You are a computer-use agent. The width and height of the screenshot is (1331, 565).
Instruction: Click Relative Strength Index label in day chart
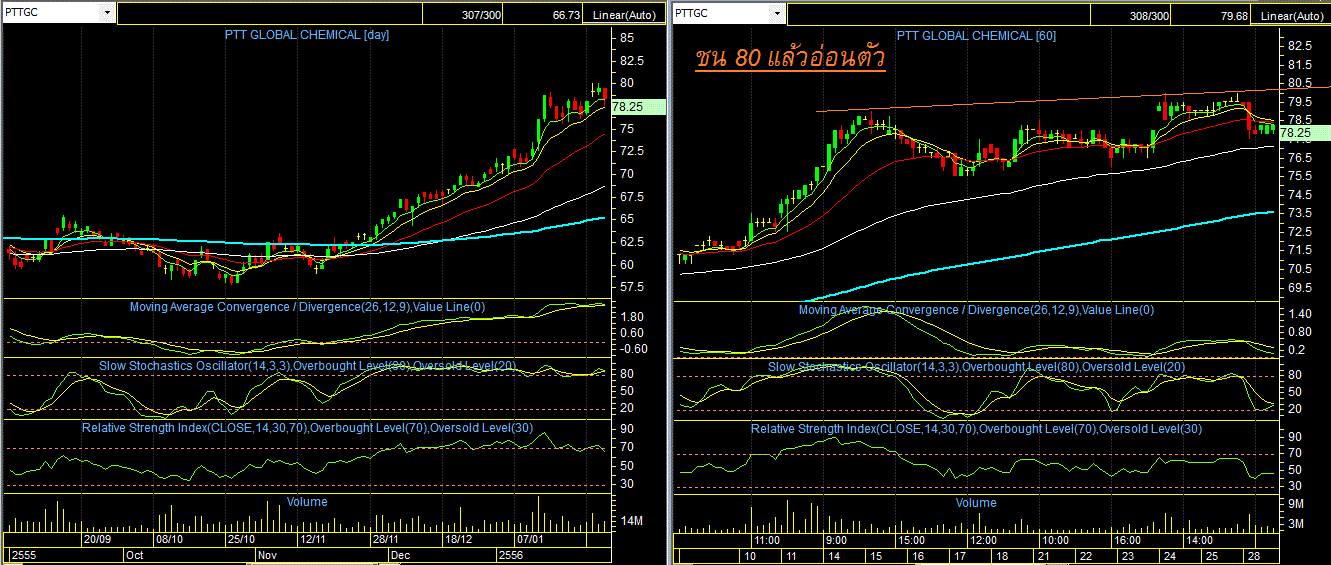(307, 427)
